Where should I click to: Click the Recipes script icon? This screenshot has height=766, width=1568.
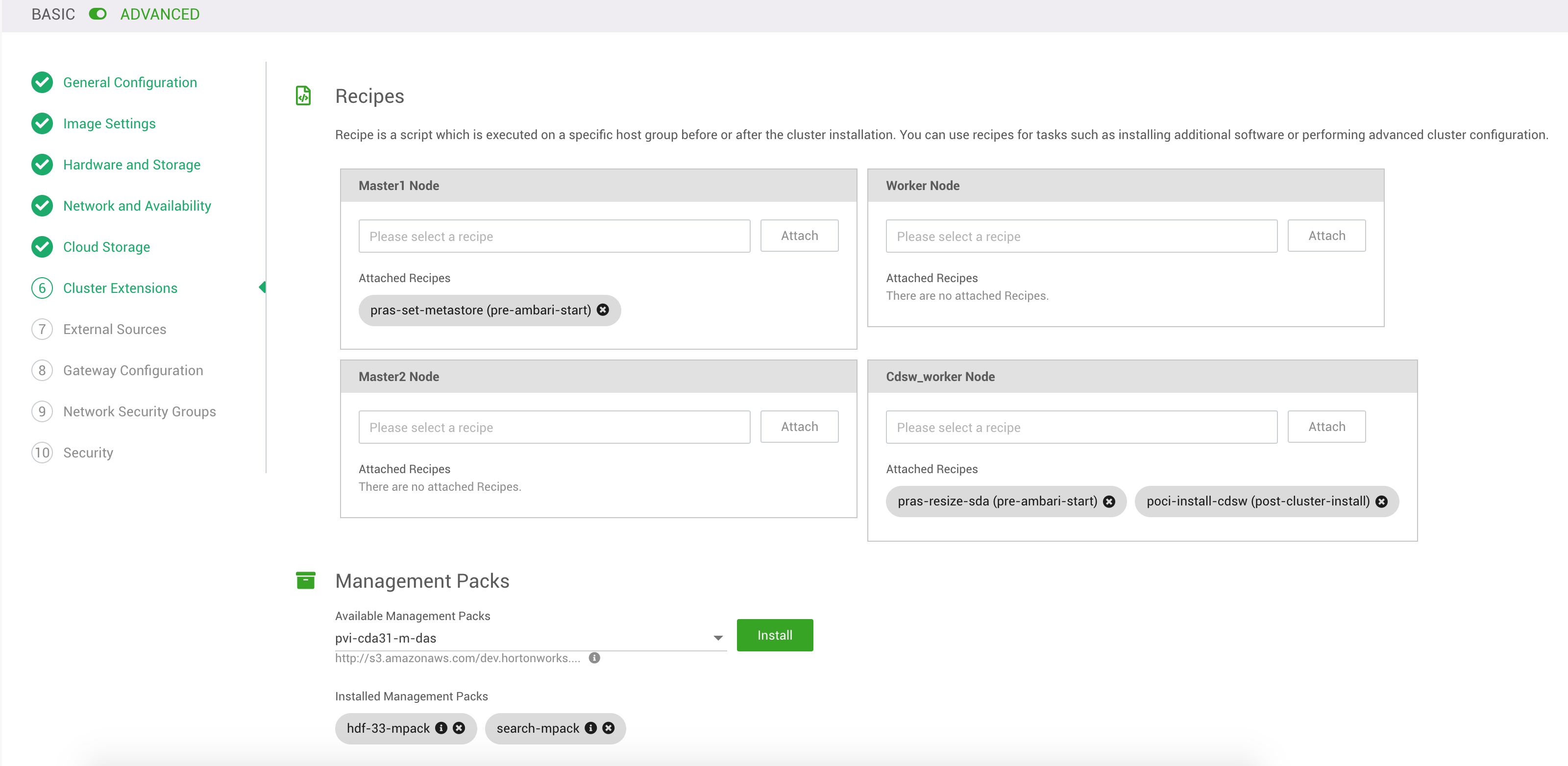(x=304, y=96)
